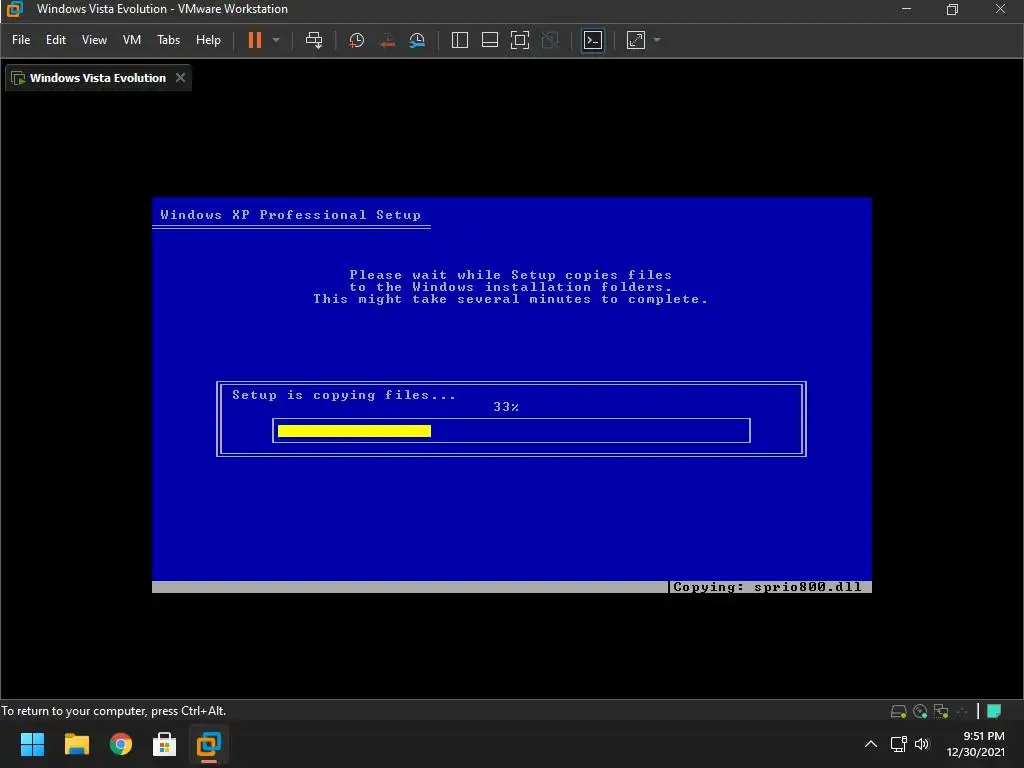The image size is (1024, 768).
Task: Enter full screen mode
Action: pyautogui.click(x=520, y=40)
